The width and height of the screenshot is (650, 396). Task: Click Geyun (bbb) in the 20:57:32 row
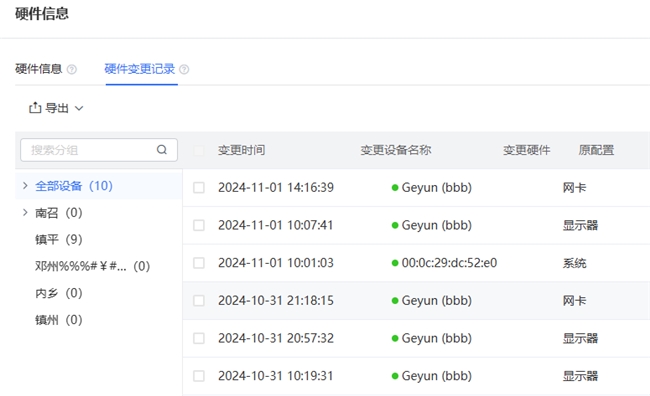(437, 338)
